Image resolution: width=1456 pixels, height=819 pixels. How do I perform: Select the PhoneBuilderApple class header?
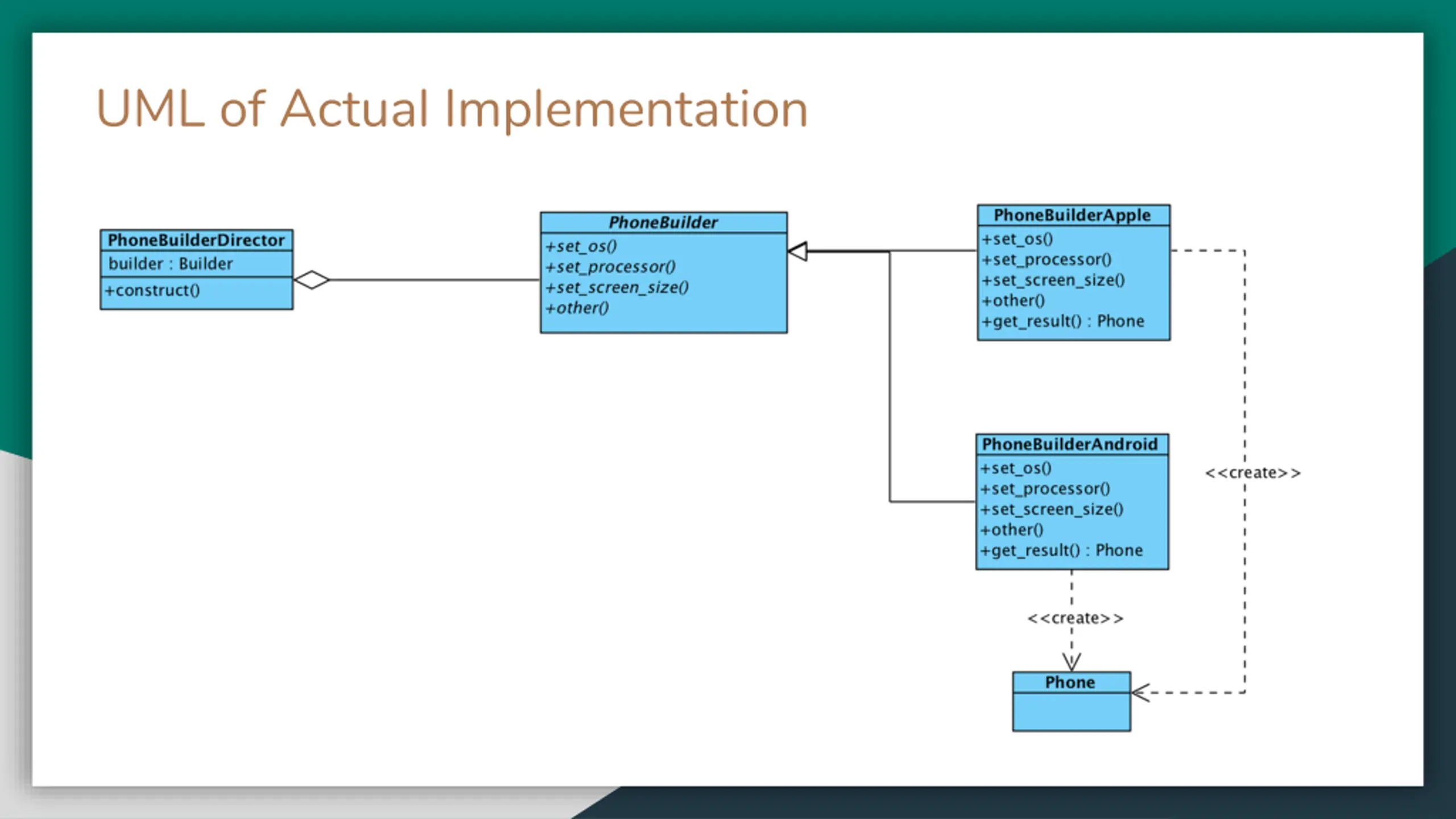point(1073,215)
